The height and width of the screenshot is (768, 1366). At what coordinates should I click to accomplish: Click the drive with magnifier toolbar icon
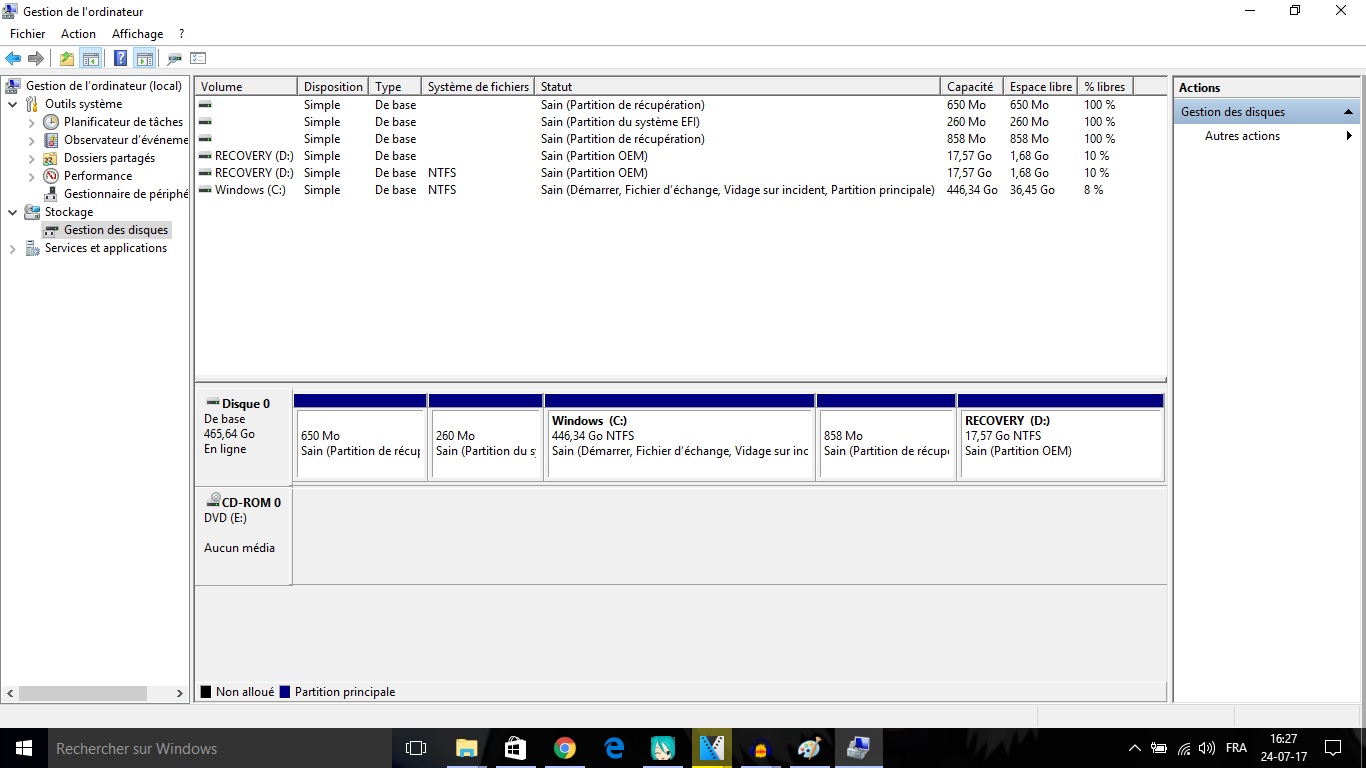[174, 59]
